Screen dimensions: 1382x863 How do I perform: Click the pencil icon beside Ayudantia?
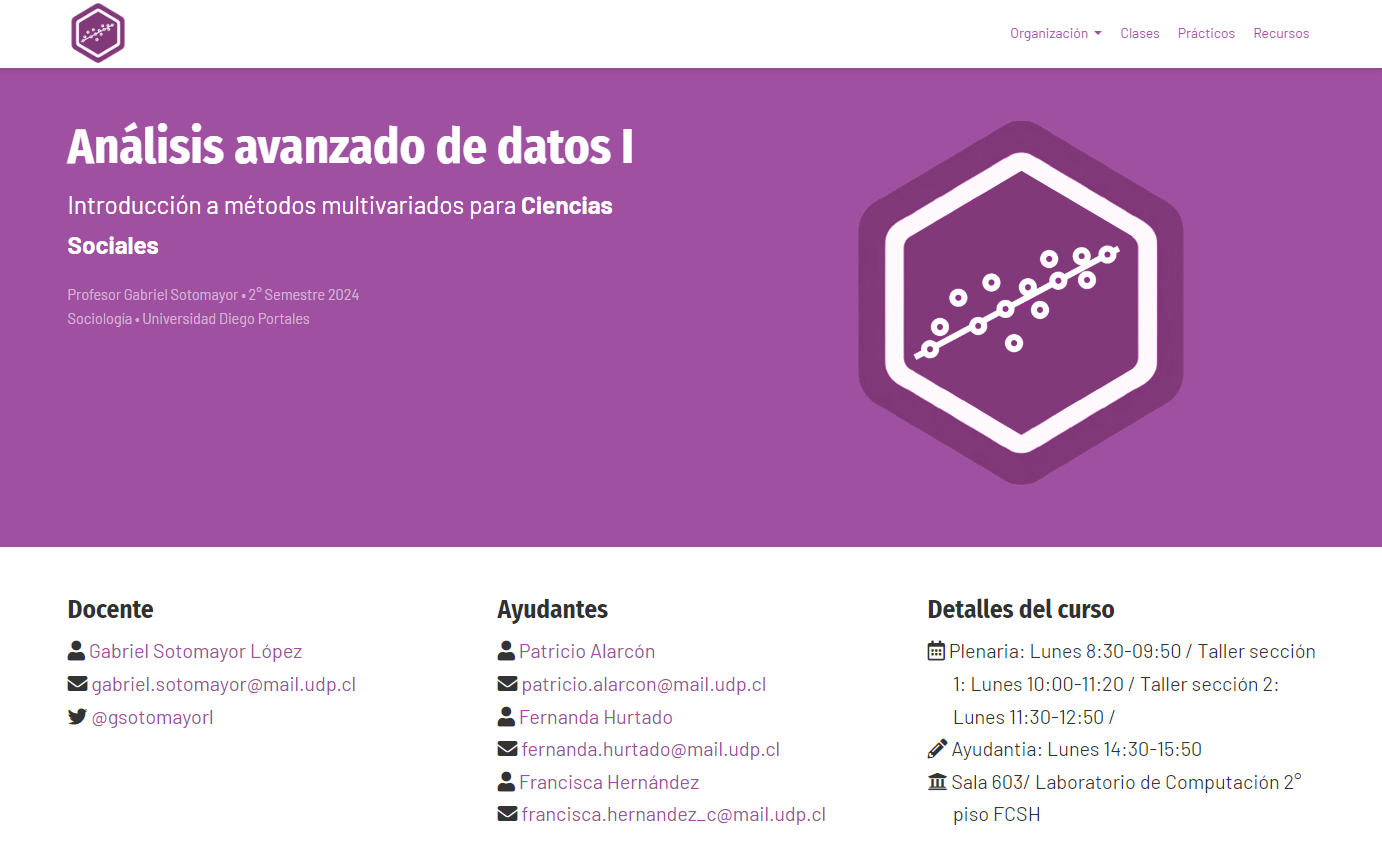tap(937, 749)
